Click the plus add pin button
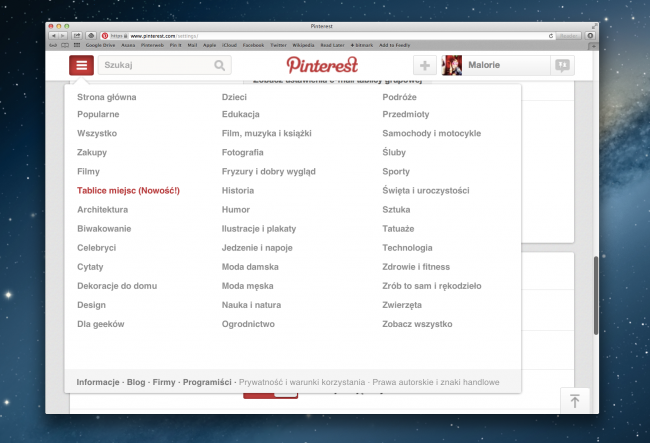Screen dimensions: 650x443 pos(424,65)
